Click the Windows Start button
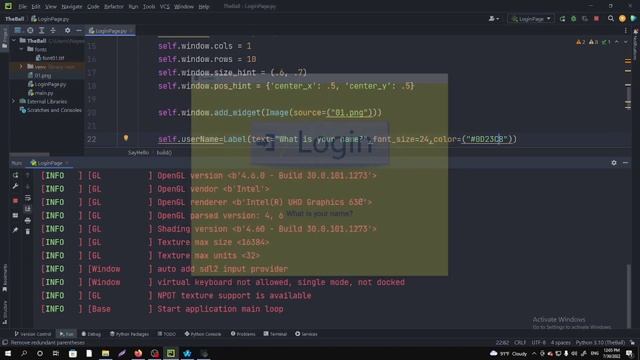The image size is (640, 360). coord(8,353)
